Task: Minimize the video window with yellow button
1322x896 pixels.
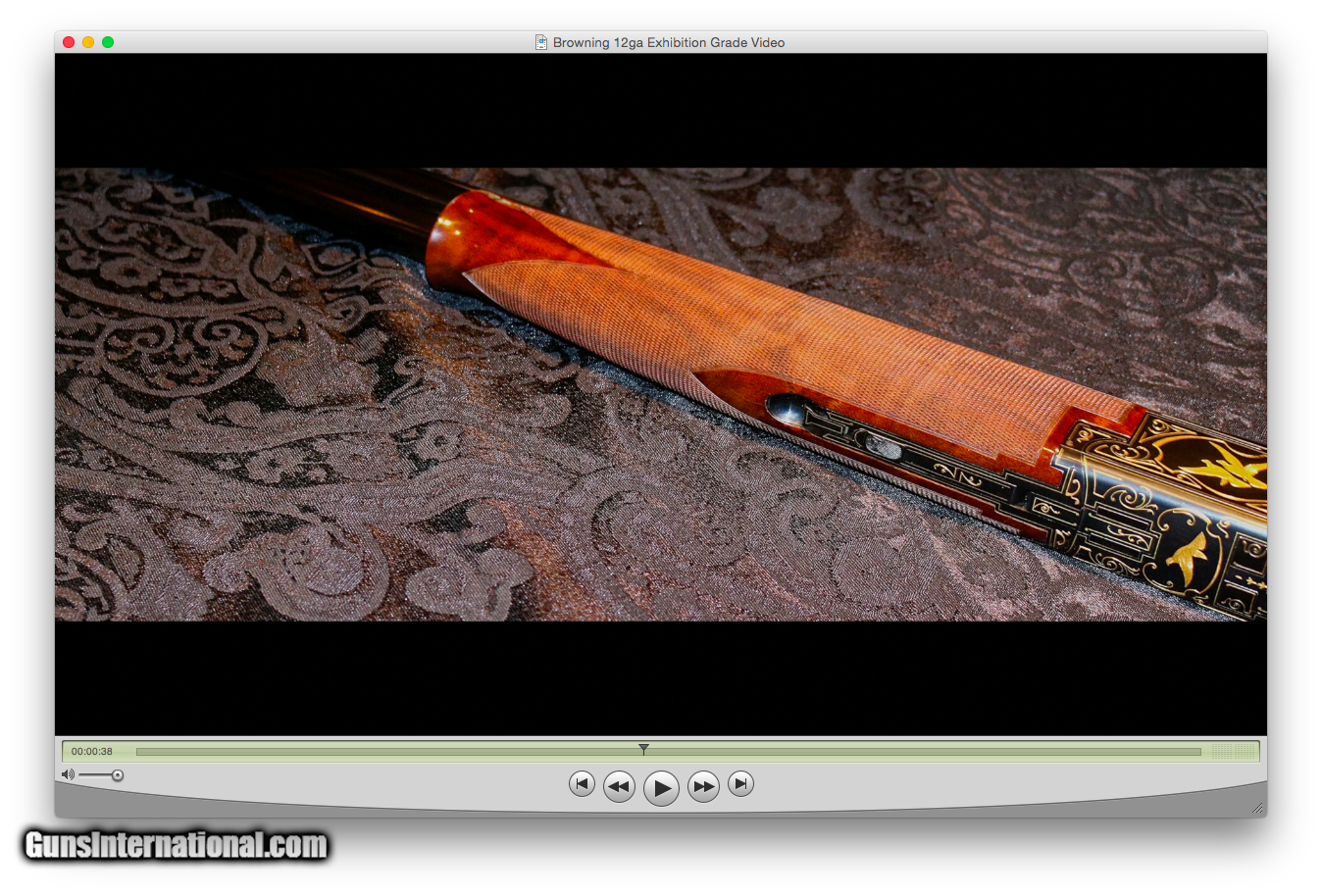Action: pyautogui.click(x=88, y=42)
